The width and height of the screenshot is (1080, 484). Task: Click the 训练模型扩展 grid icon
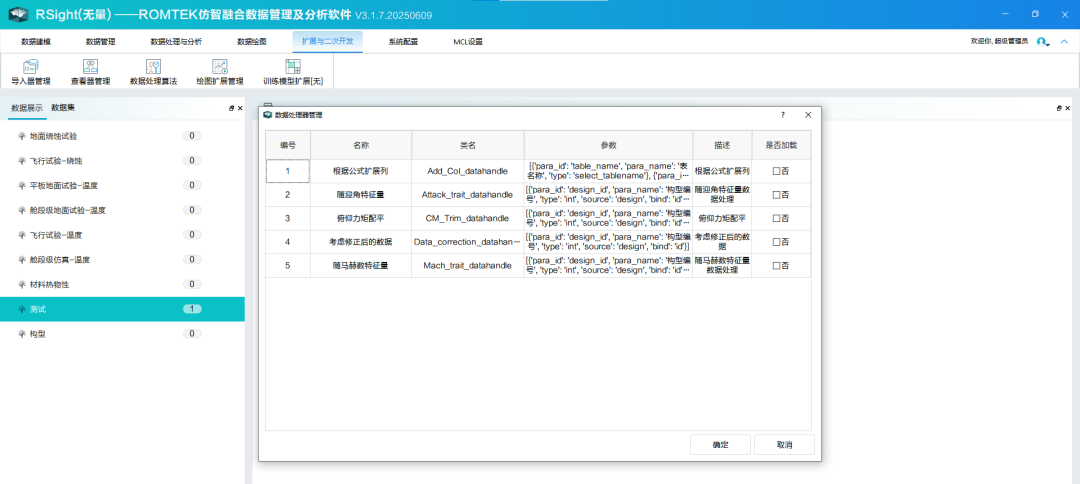click(x=293, y=66)
